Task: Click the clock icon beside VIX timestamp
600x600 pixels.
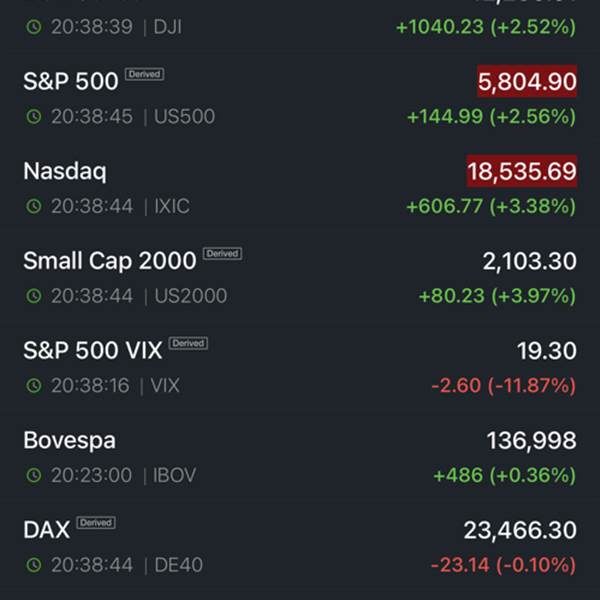Action: click(34, 385)
